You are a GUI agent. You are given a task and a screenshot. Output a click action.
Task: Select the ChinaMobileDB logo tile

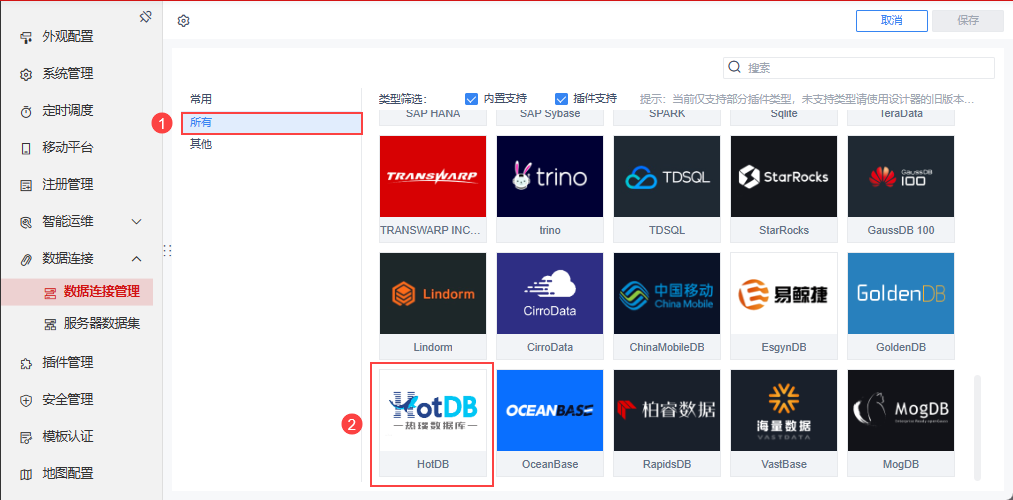667,293
